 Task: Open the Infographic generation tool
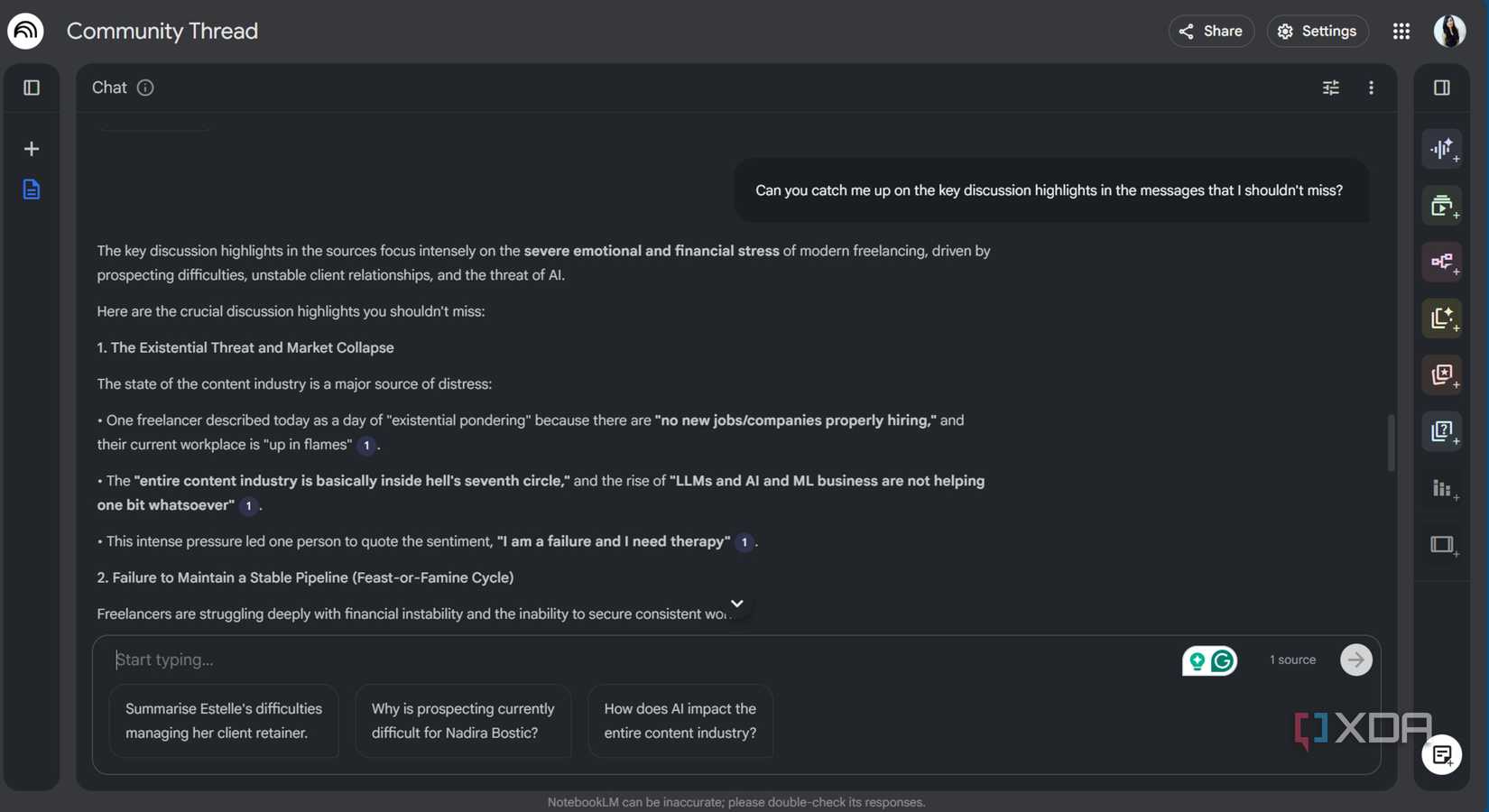[1441, 488]
